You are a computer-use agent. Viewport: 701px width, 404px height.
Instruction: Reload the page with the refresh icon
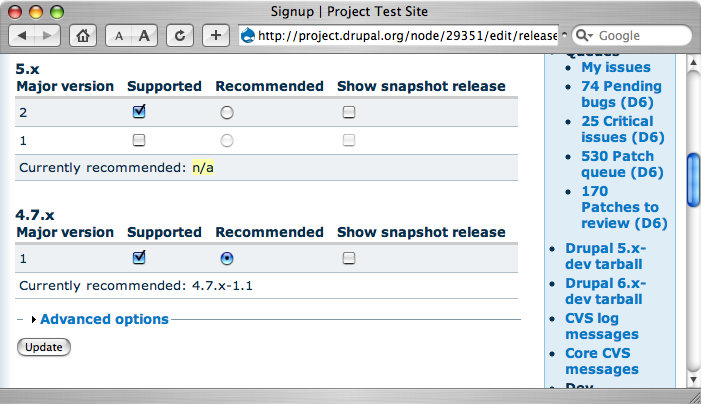click(180, 35)
